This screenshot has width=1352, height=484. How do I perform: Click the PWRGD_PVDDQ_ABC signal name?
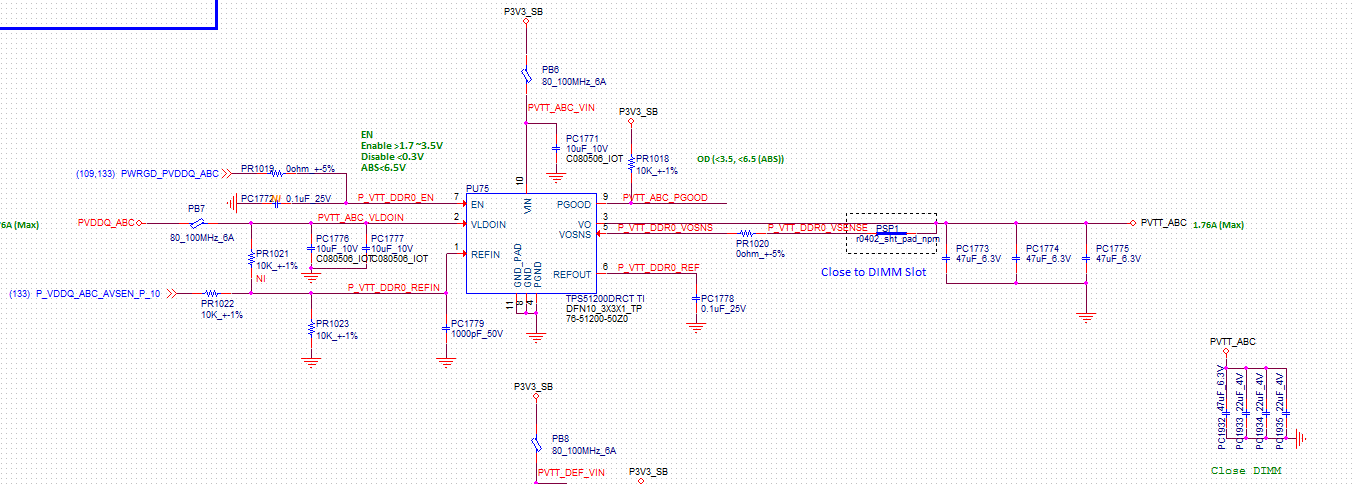point(170,173)
